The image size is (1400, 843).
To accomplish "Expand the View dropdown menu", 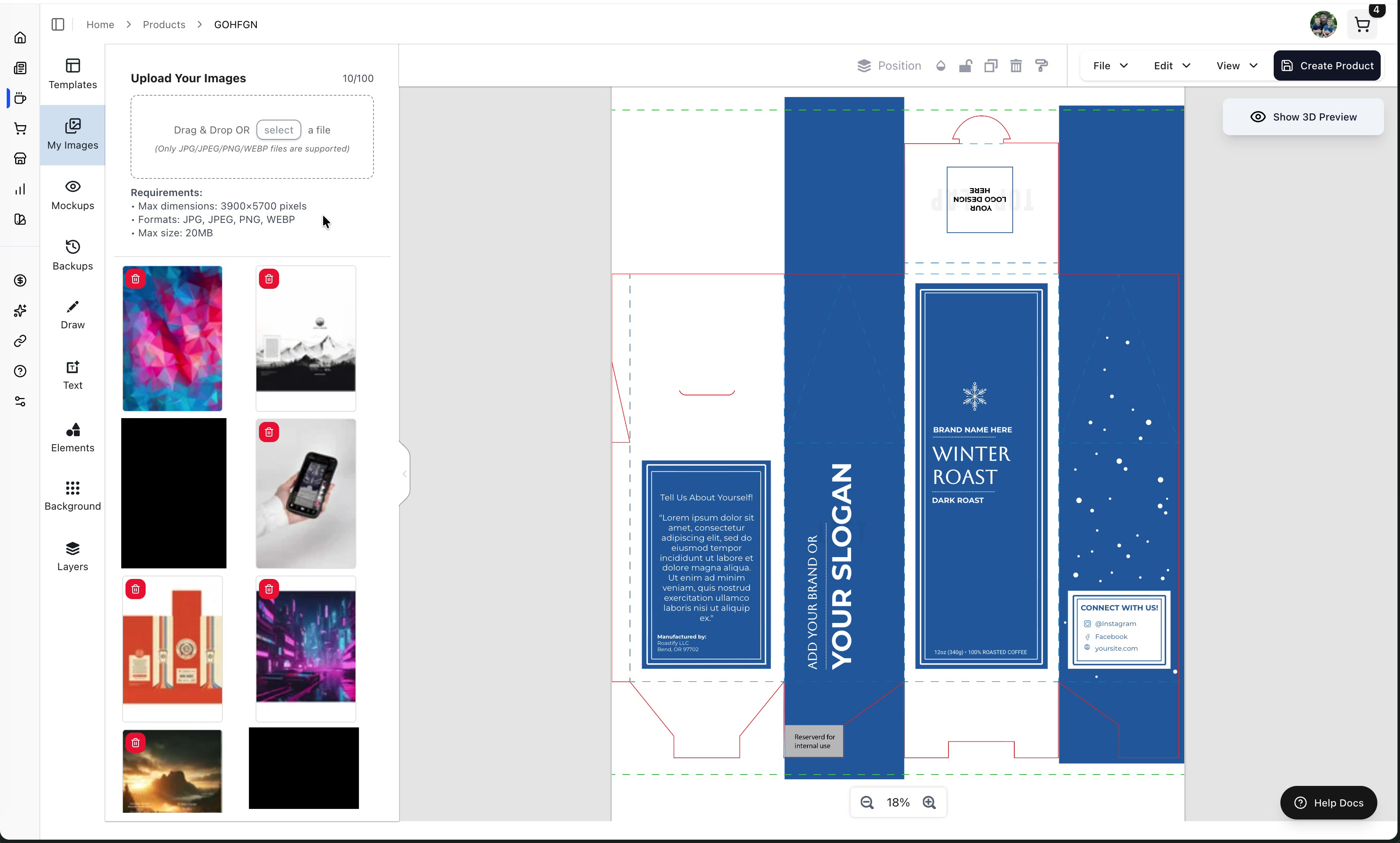I will click(x=1236, y=66).
